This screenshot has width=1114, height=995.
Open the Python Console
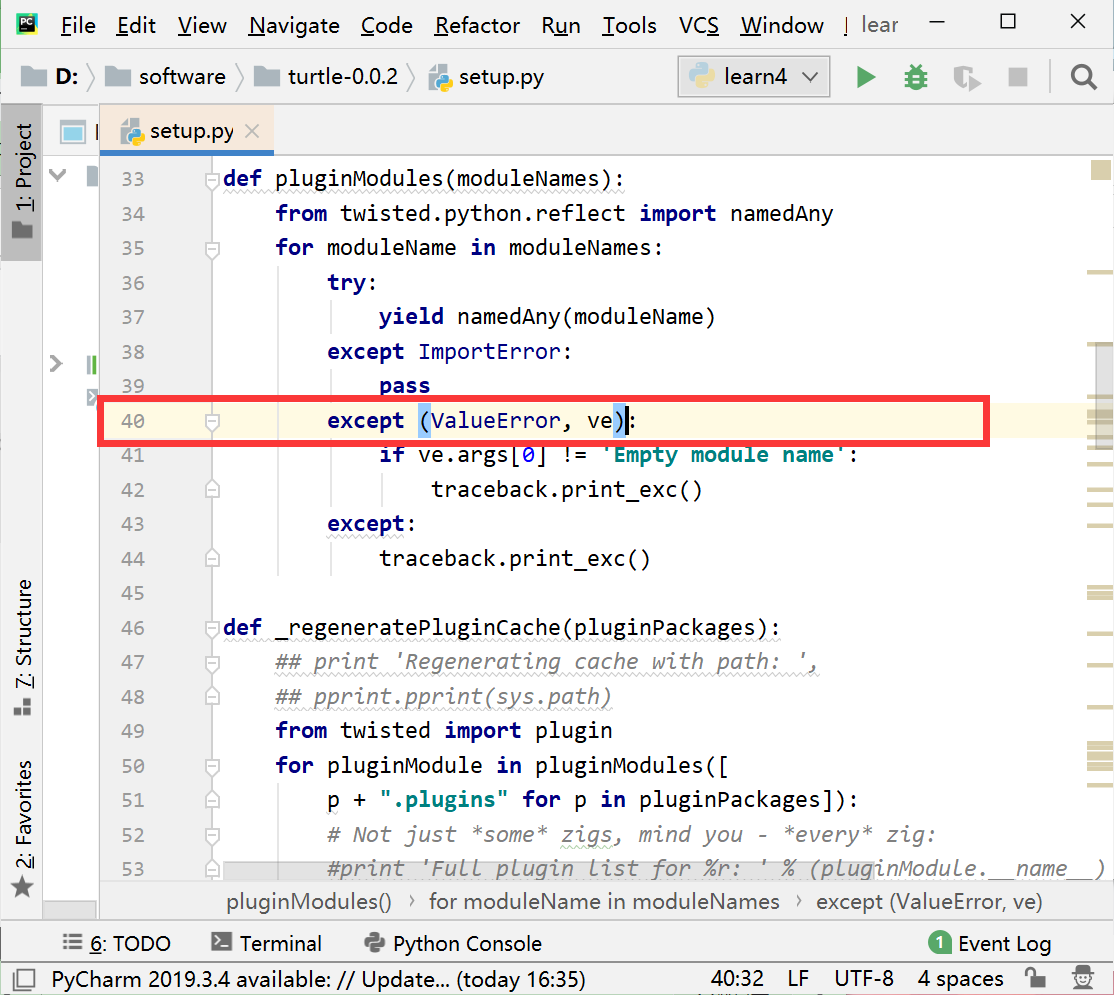pyautogui.click(x=453, y=942)
